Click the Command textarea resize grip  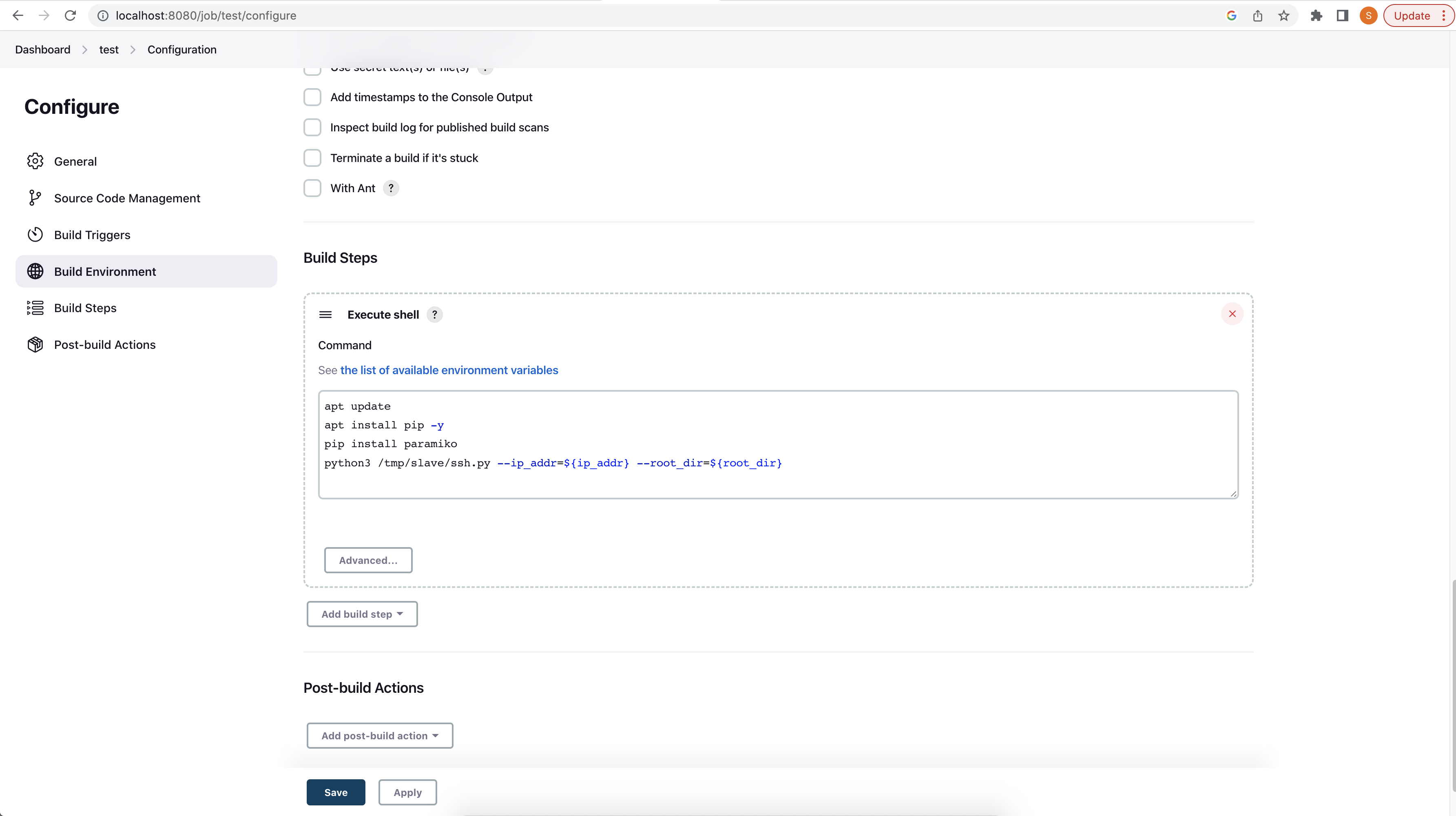(1233, 494)
